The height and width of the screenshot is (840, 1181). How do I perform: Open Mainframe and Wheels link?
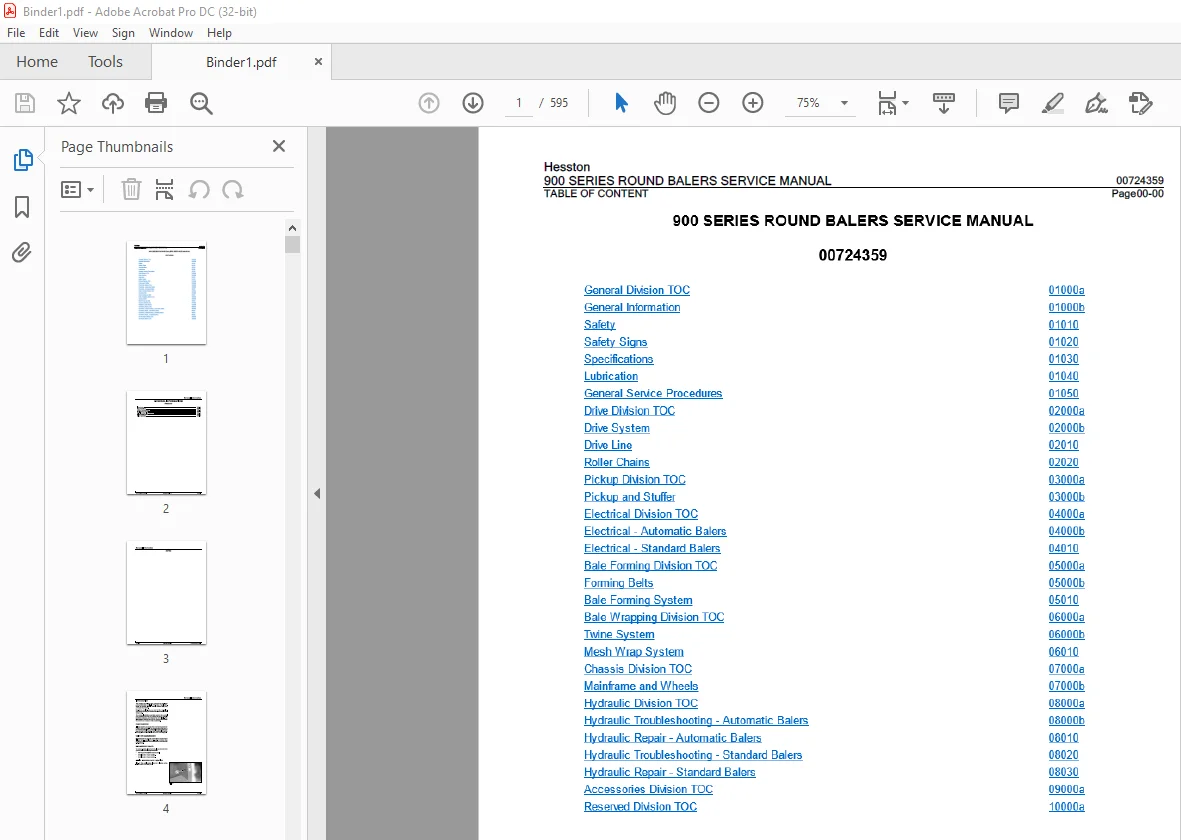tap(641, 686)
